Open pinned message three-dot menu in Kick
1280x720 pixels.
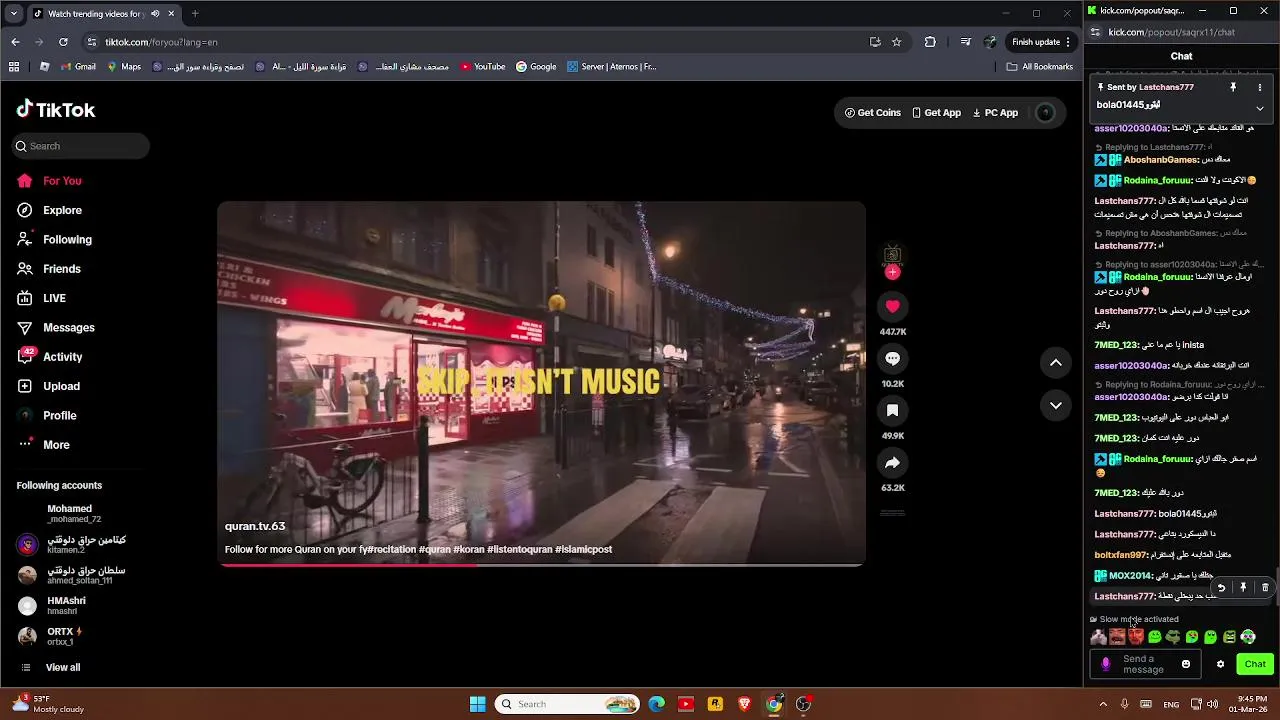tap(1260, 87)
